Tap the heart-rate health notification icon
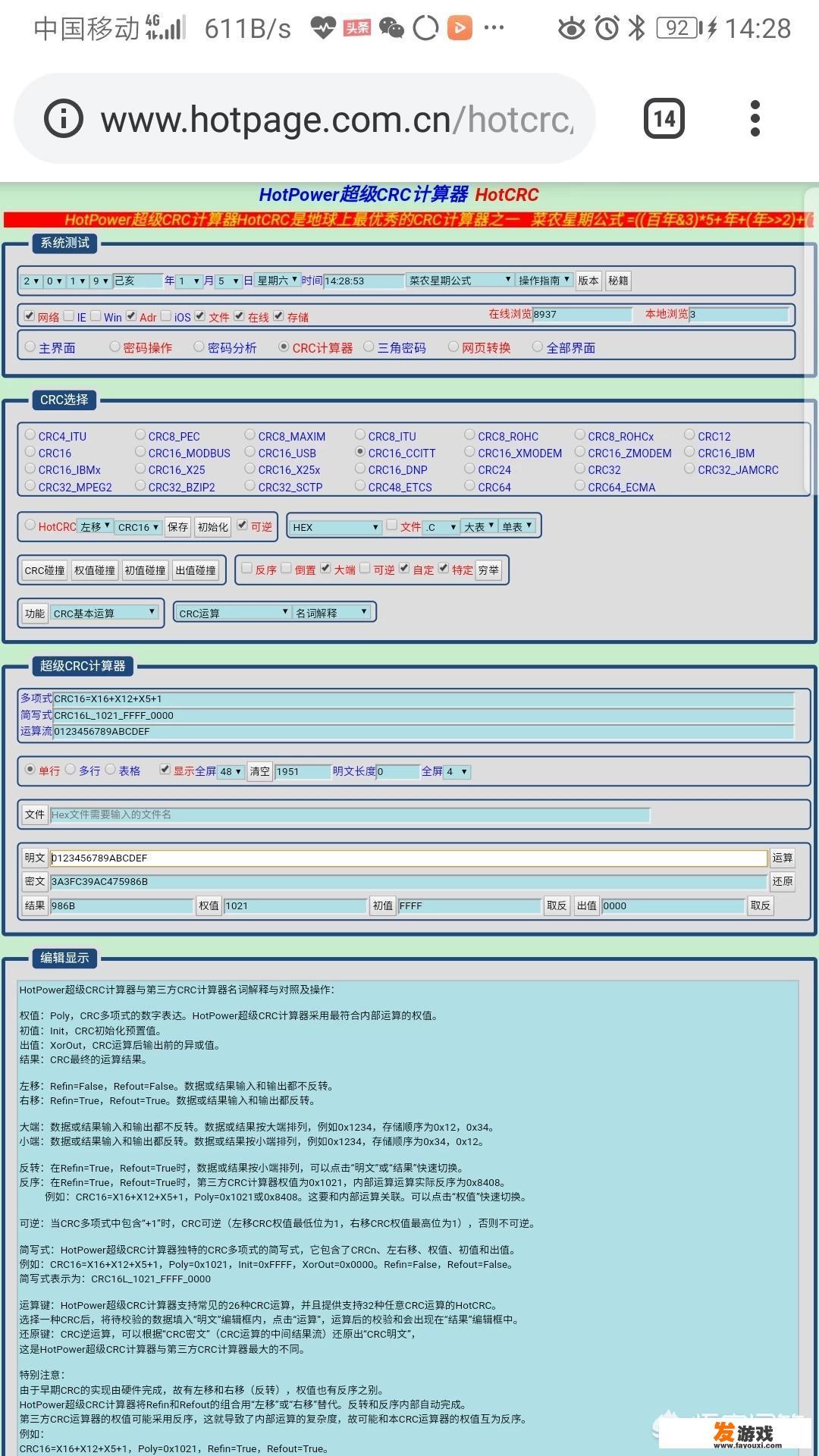Screen dimensions: 819x1456 pyautogui.click(x=323, y=29)
